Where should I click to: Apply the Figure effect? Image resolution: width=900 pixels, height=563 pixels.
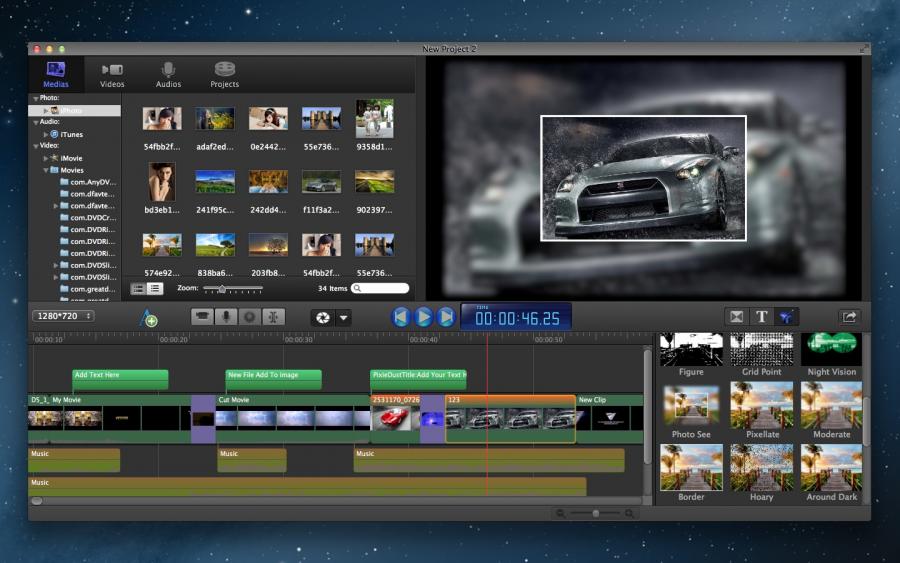pos(691,349)
